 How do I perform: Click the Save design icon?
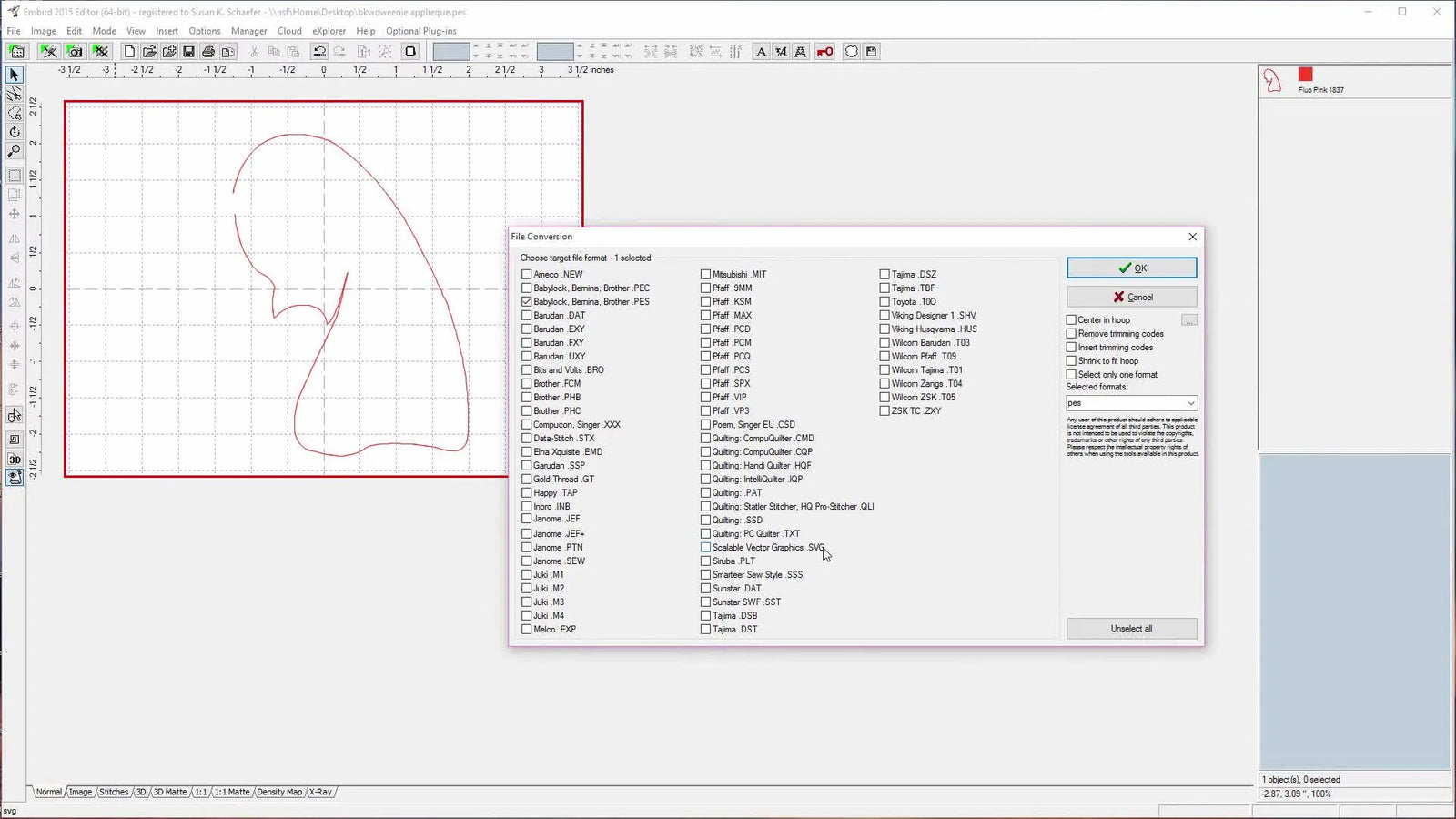(x=188, y=52)
